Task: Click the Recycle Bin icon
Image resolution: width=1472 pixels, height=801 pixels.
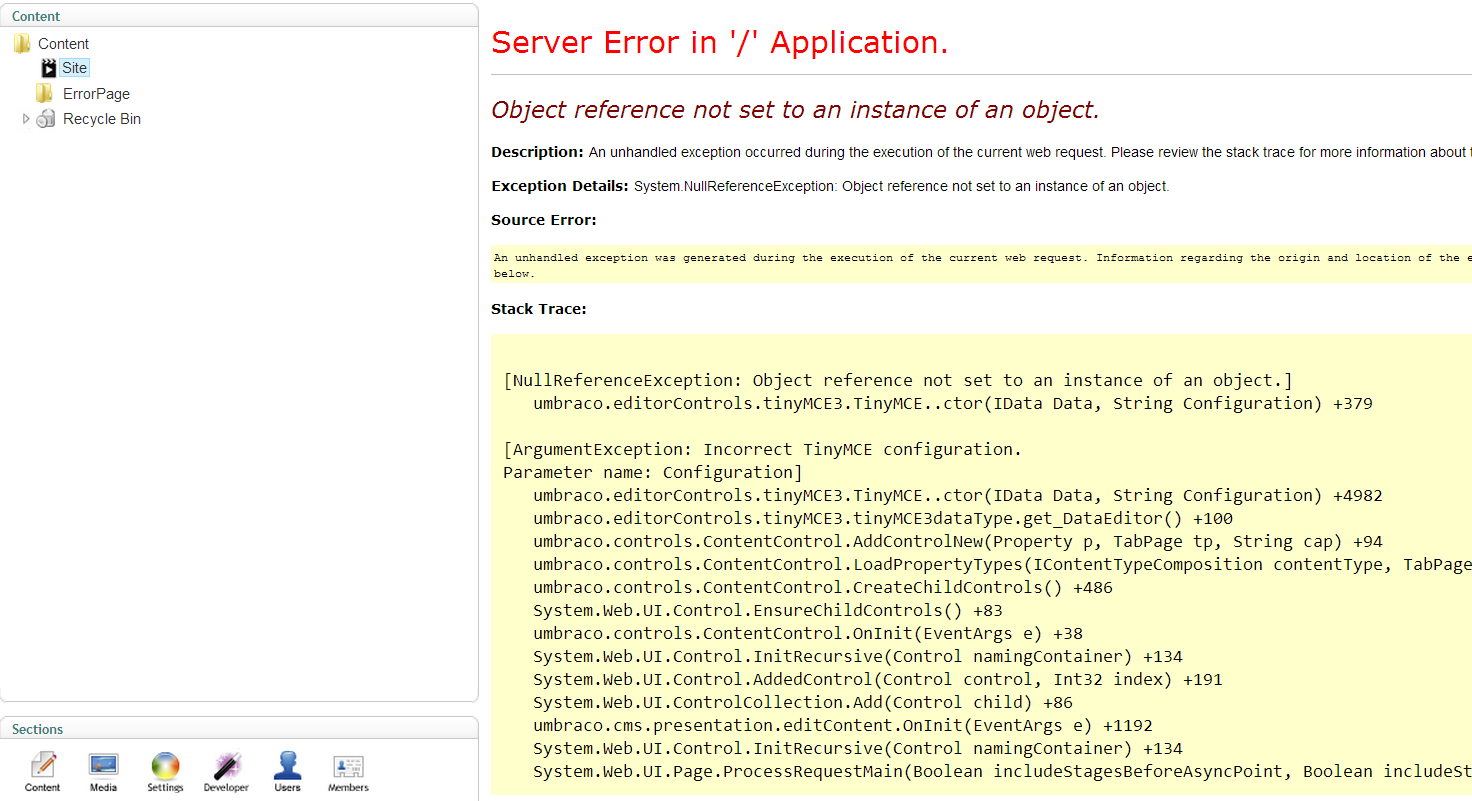Action: coord(45,119)
